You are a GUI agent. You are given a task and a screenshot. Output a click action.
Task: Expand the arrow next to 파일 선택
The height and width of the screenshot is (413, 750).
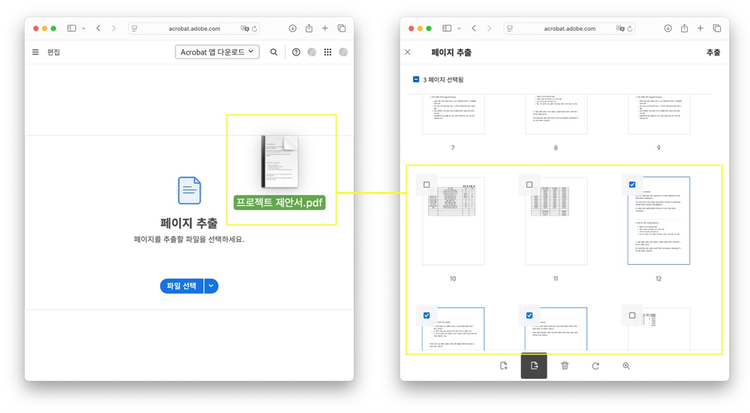(211, 286)
